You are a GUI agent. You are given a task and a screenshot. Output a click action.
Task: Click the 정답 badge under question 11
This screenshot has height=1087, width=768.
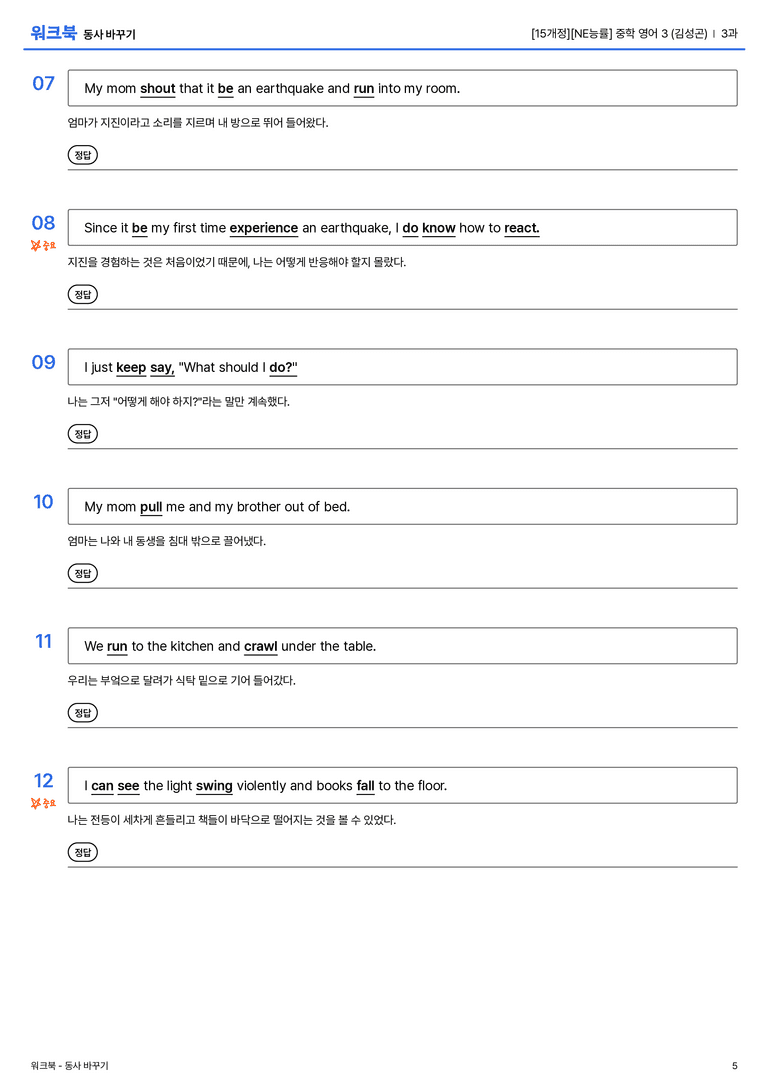tap(82, 713)
